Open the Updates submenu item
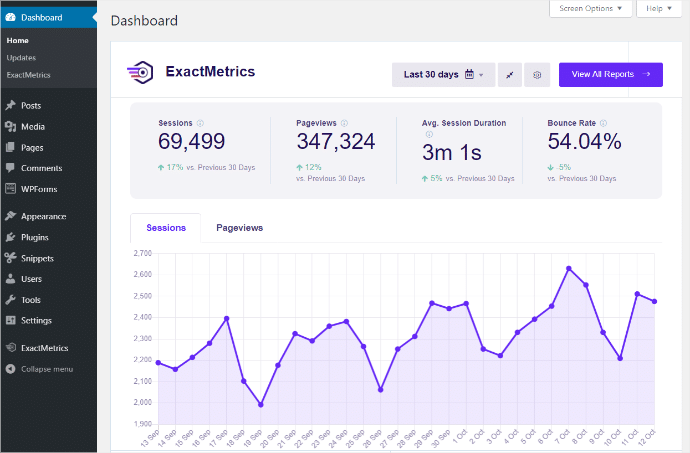Image resolution: width=690 pixels, height=453 pixels. click(21, 58)
